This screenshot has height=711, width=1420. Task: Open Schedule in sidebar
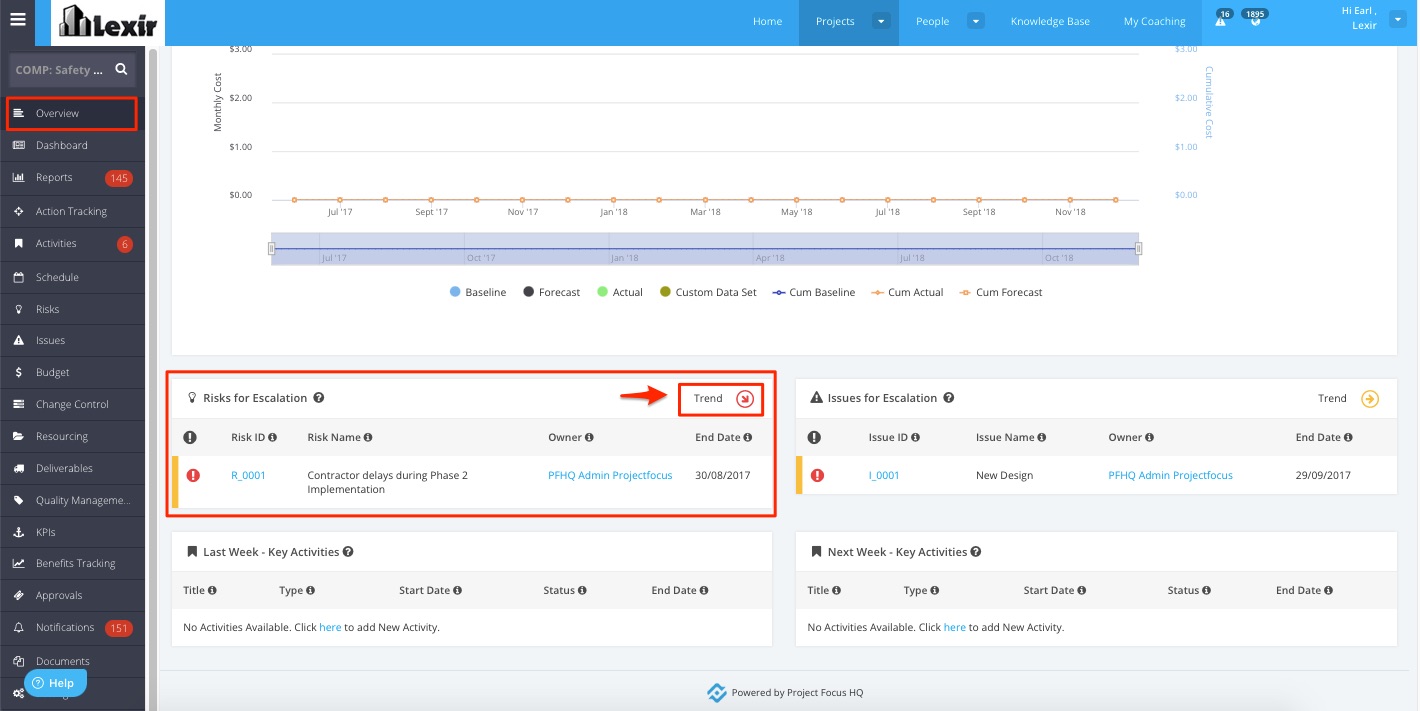point(73,278)
